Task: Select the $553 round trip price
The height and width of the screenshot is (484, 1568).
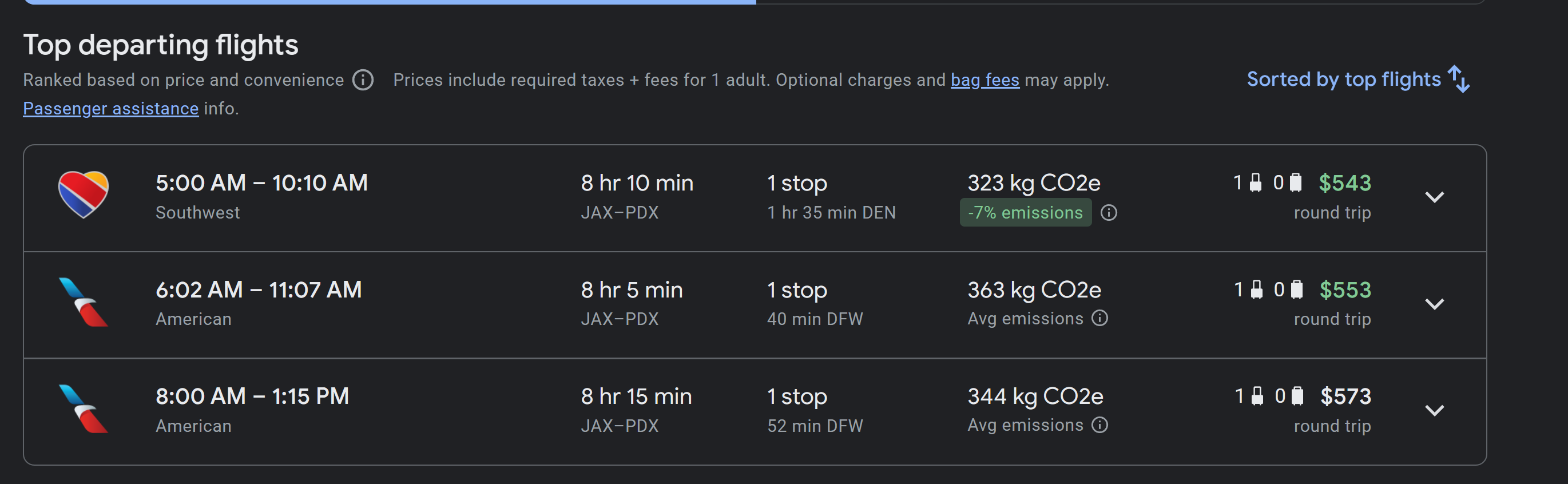Action: click(x=1344, y=290)
